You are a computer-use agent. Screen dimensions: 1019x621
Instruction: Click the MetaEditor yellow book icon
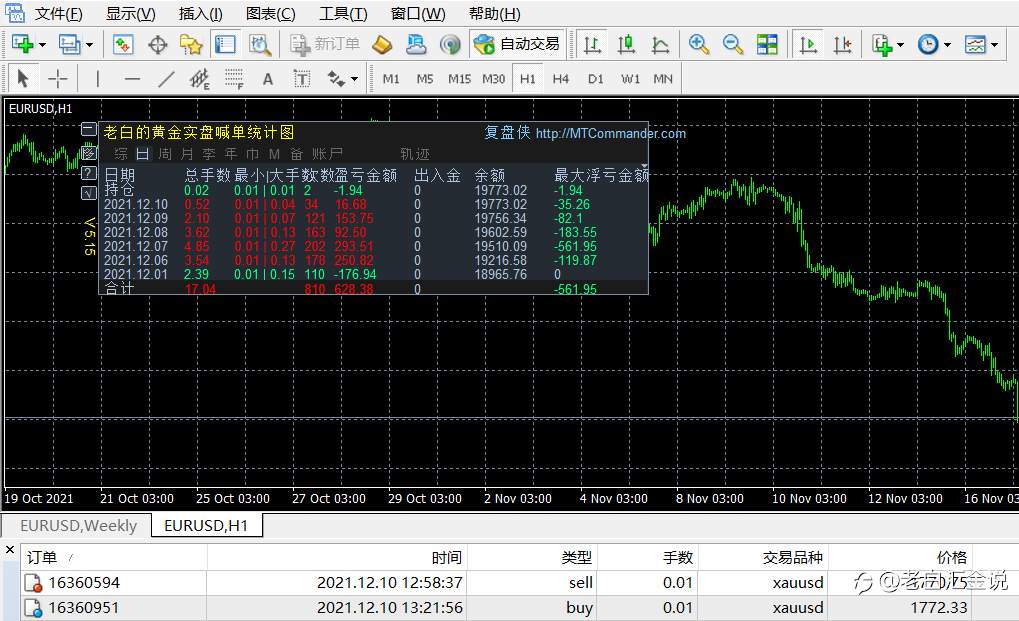click(382, 44)
